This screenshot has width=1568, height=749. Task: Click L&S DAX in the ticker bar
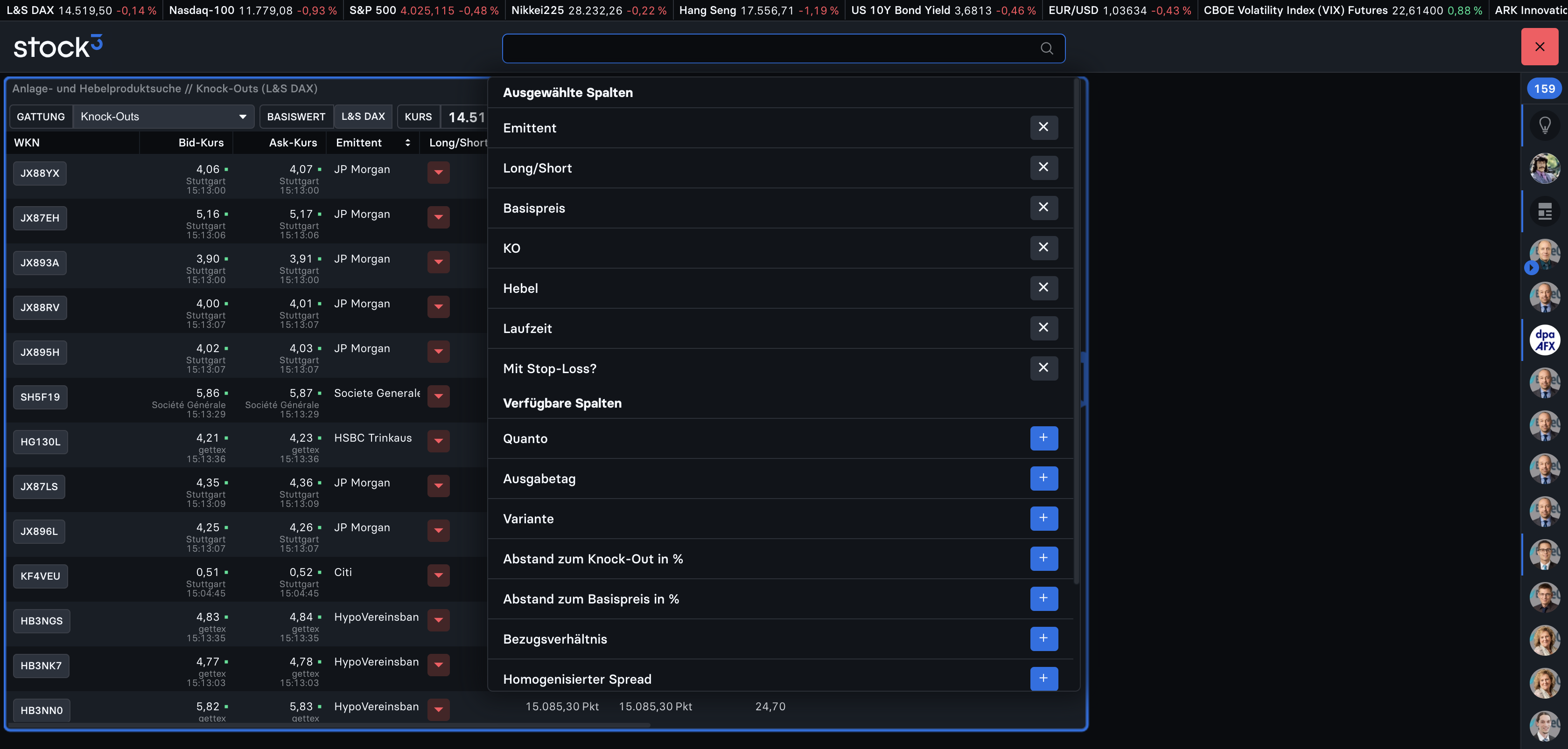[x=81, y=10]
